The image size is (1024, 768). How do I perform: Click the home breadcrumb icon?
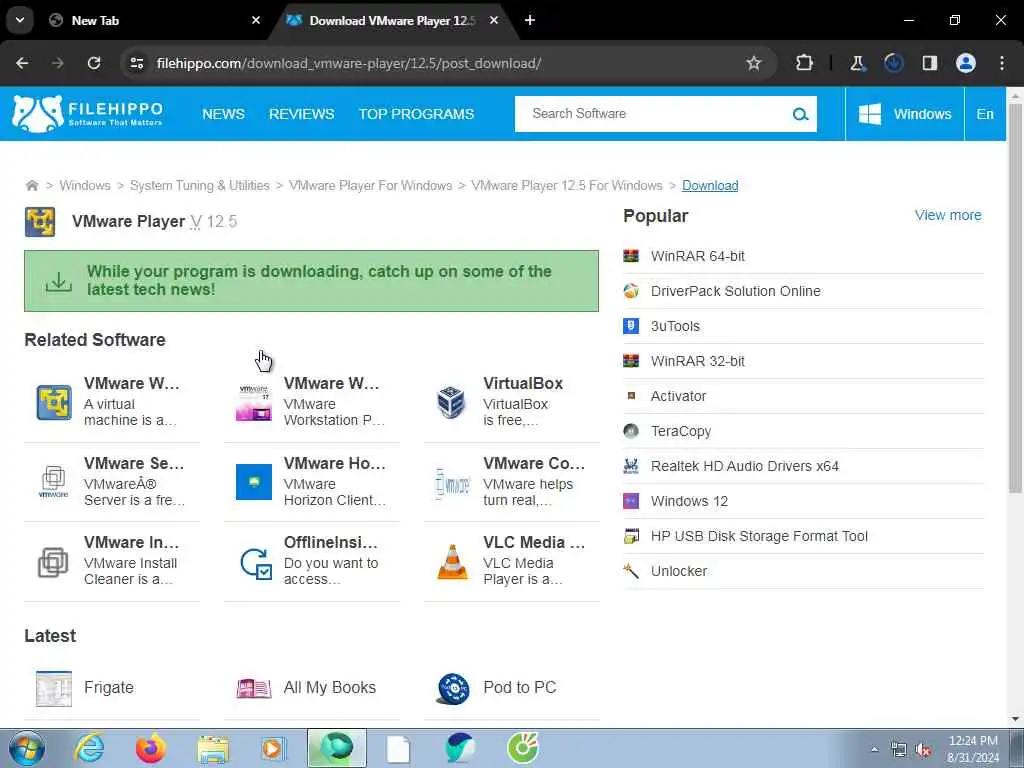31,185
